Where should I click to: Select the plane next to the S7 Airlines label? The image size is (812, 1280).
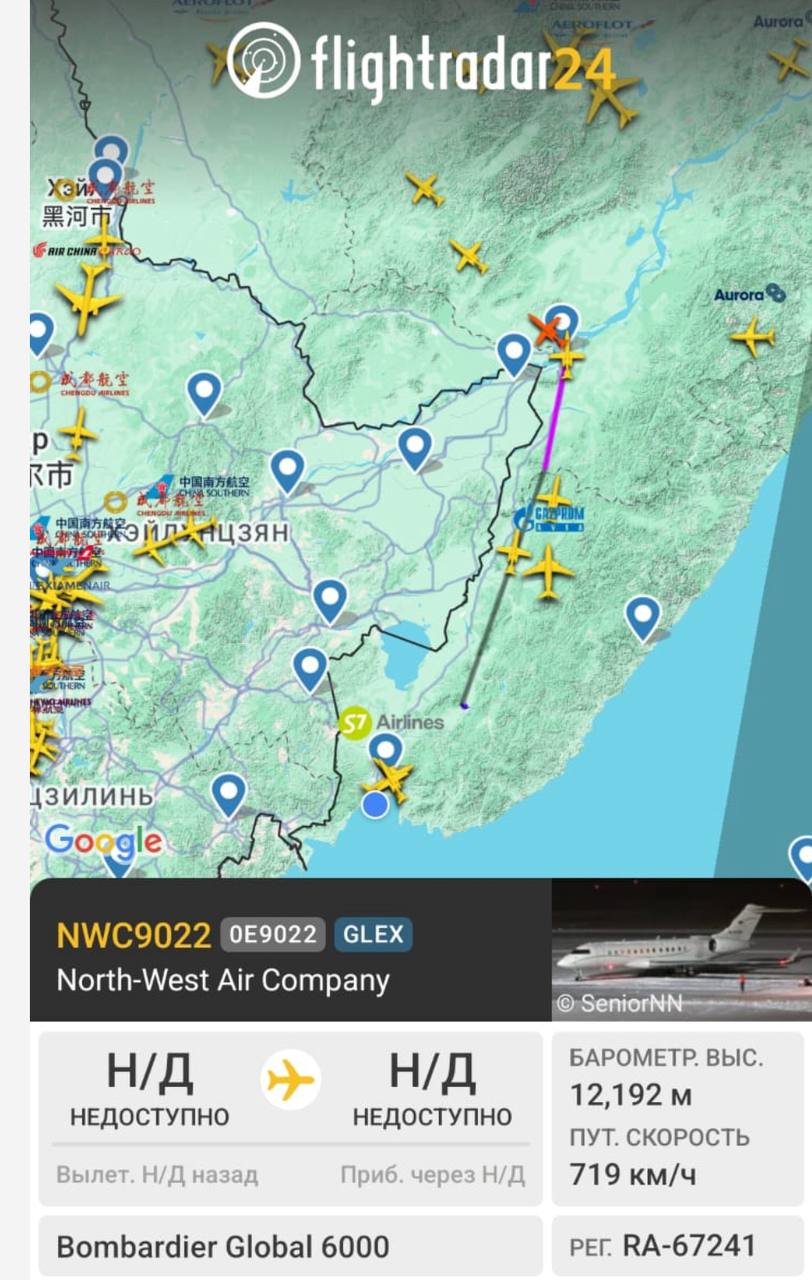pyautogui.click(x=391, y=779)
